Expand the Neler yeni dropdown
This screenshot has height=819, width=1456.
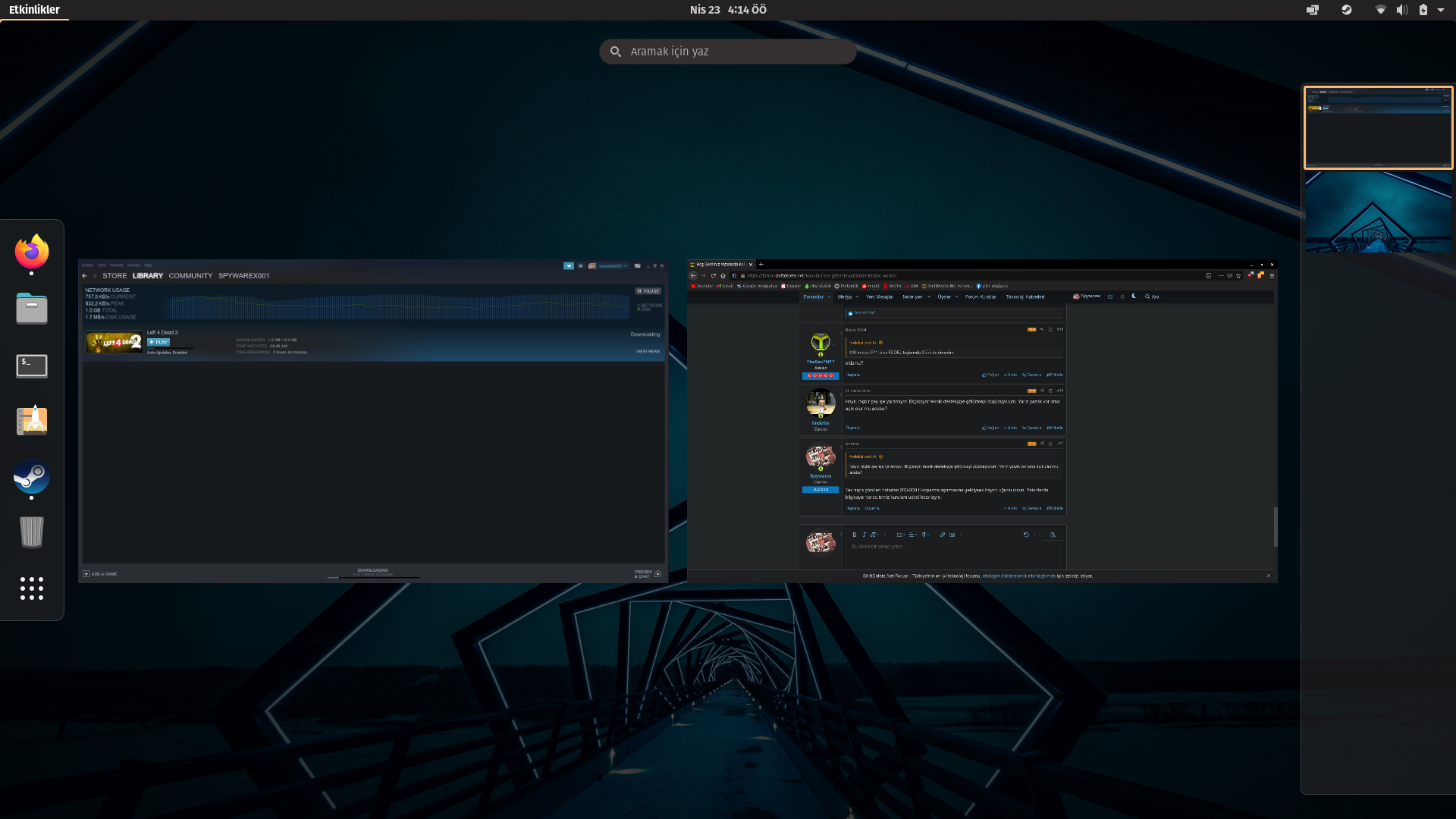click(x=915, y=297)
